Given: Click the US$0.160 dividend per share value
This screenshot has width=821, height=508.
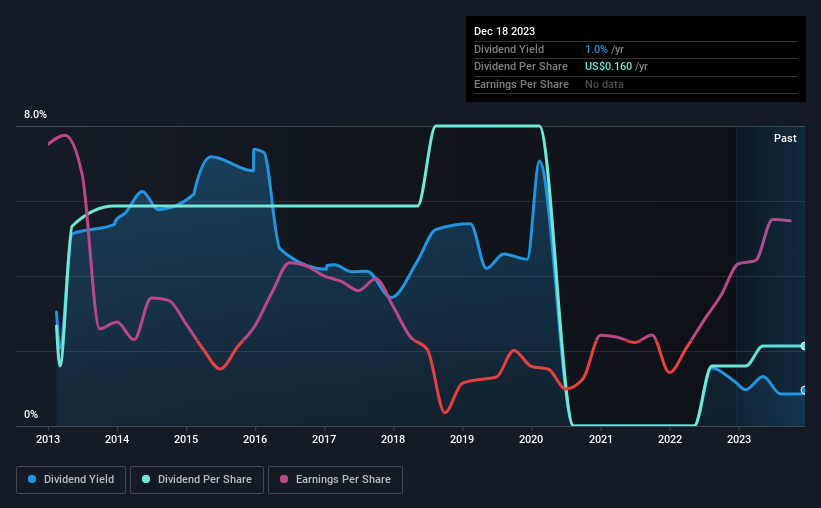Looking at the screenshot, I should pyautogui.click(x=608, y=67).
